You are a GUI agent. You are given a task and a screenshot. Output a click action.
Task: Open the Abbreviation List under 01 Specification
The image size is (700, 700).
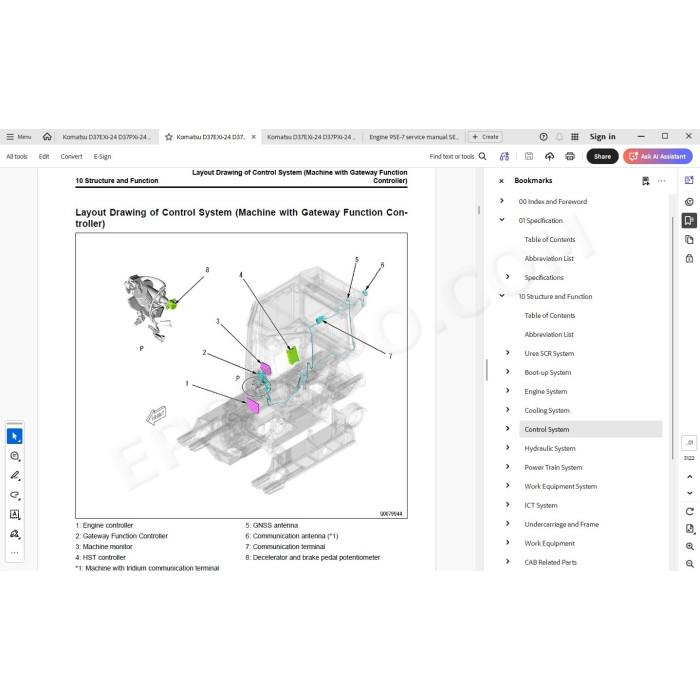(549, 258)
